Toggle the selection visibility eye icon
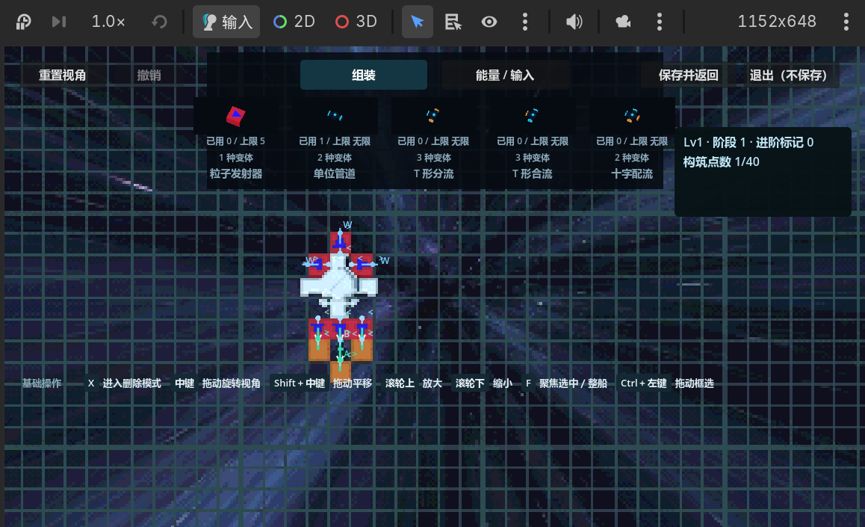 pos(489,22)
